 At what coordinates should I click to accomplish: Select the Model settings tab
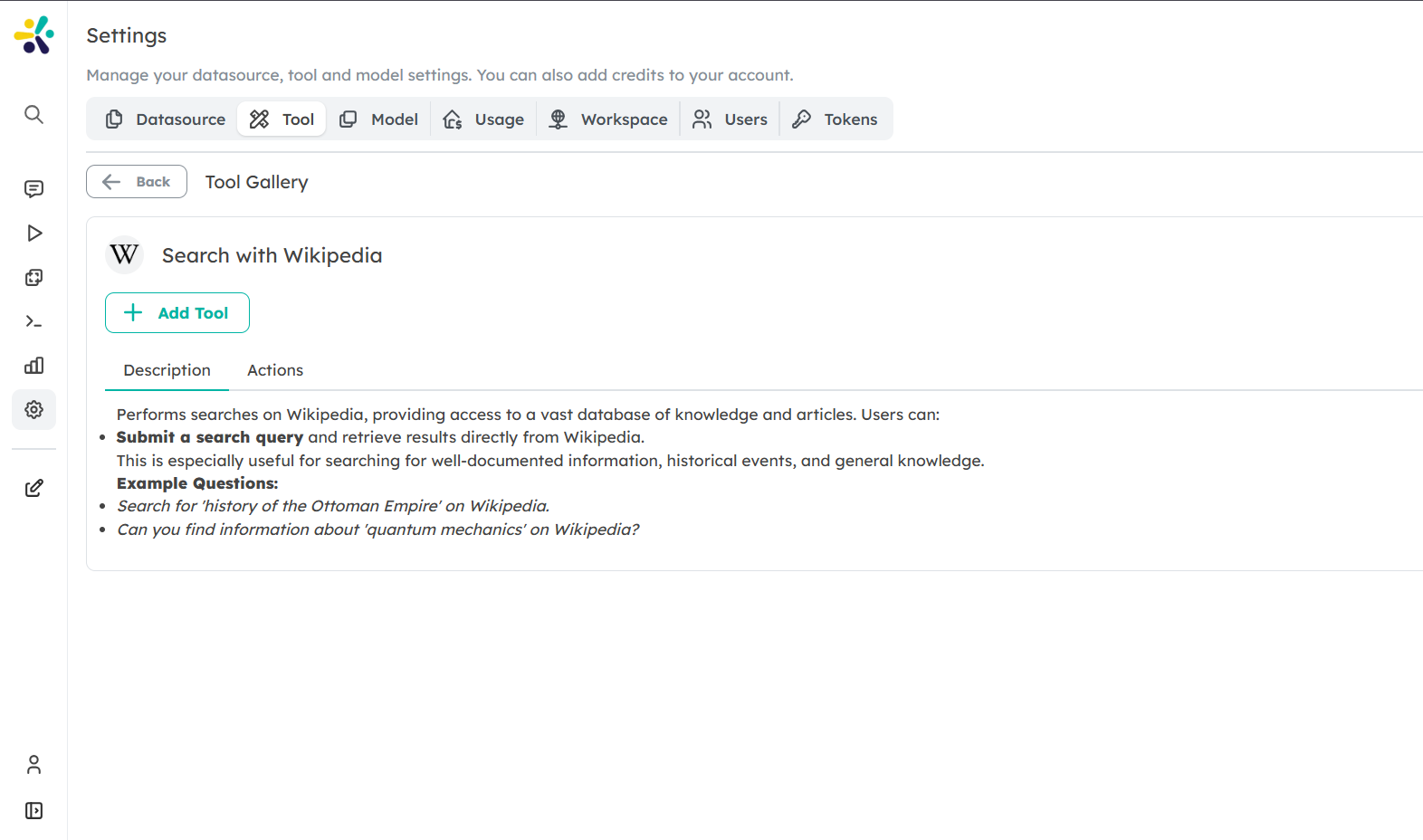pos(378,119)
